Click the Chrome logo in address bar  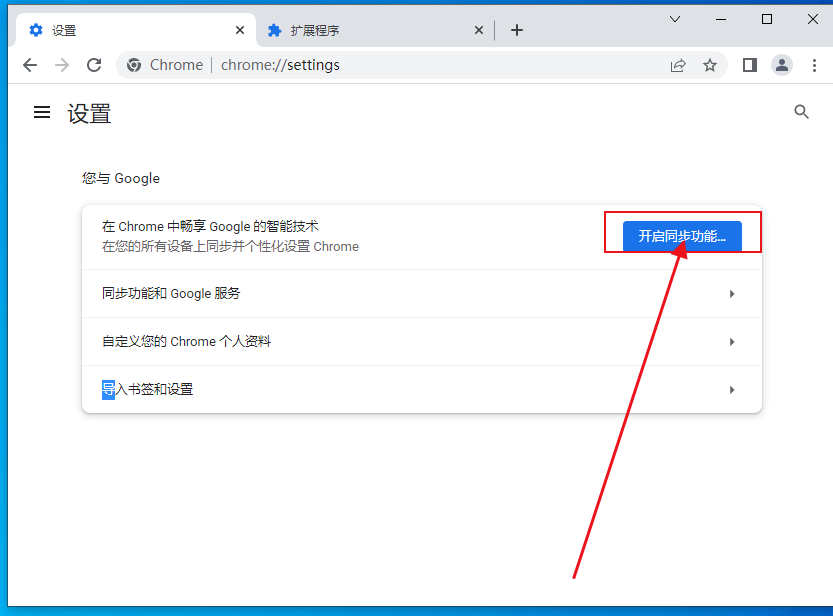point(134,65)
